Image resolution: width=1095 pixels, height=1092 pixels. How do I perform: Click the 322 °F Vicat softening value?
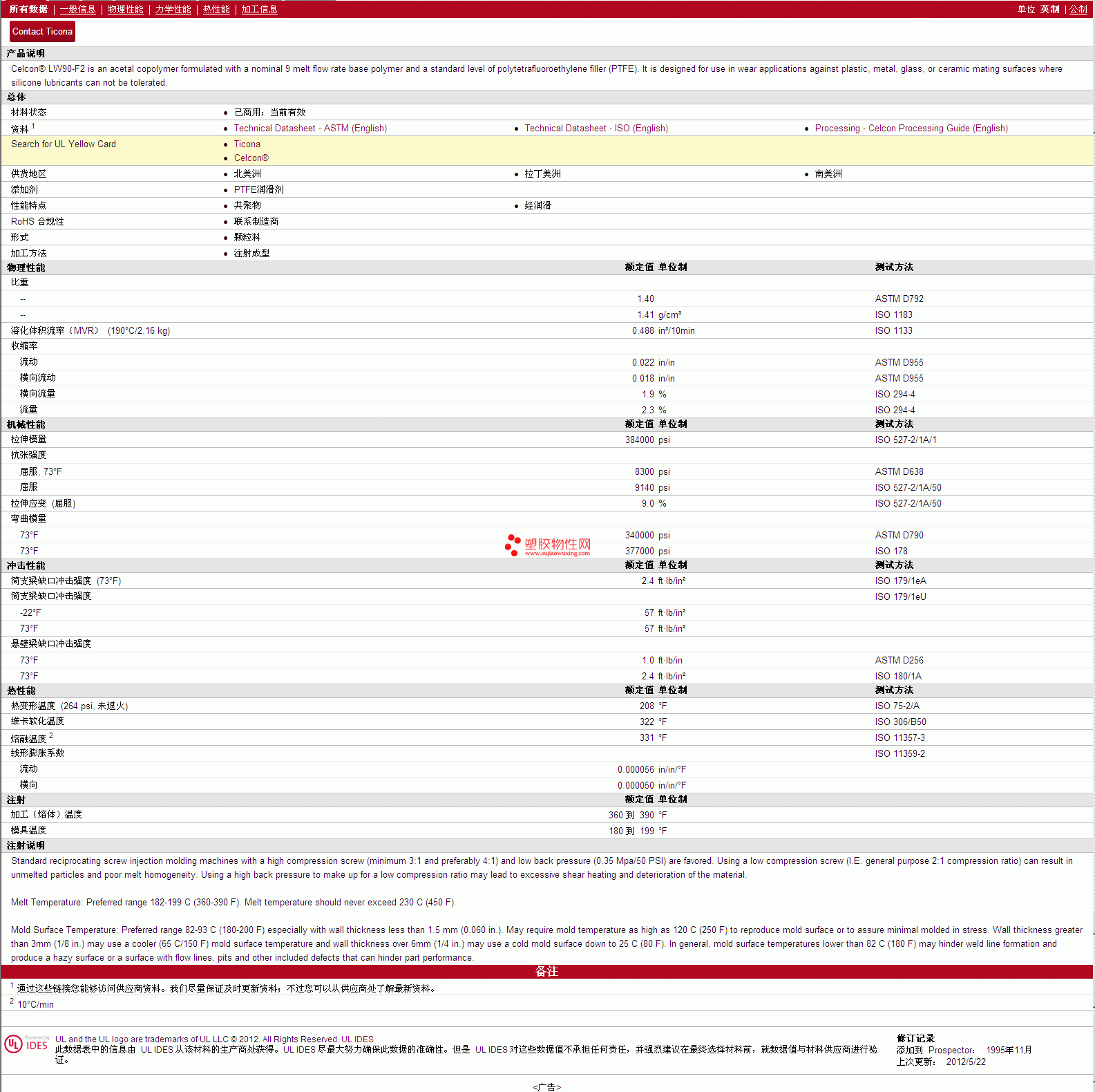(653, 722)
